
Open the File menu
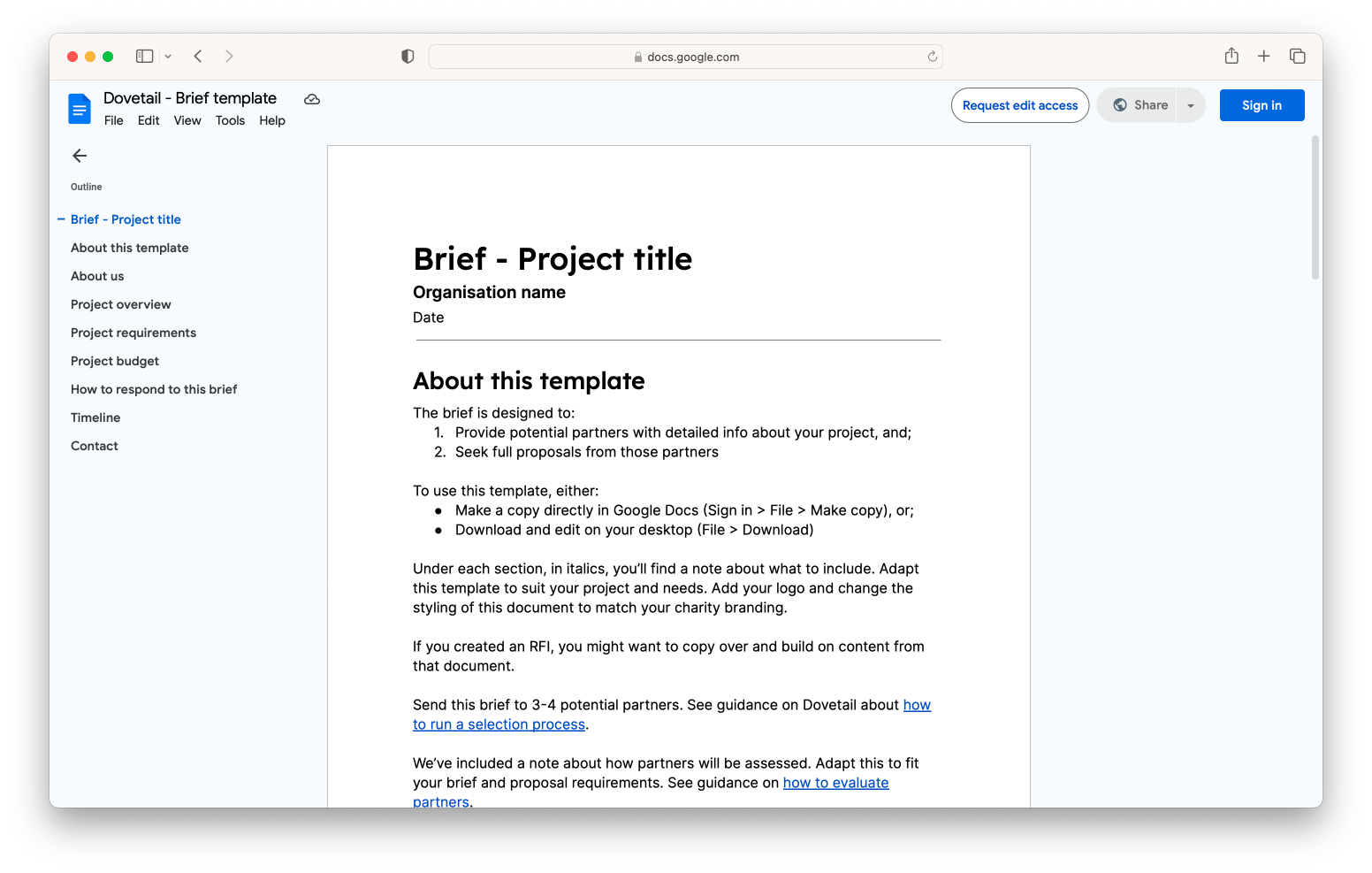coord(113,120)
